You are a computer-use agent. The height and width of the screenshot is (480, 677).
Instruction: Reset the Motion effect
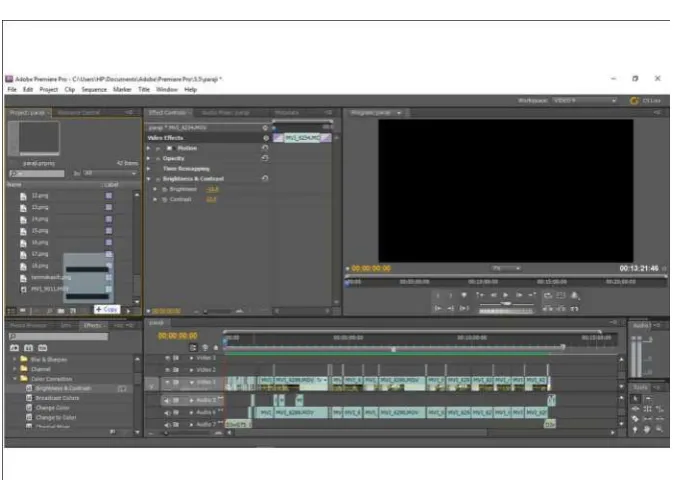(x=265, y=148)
